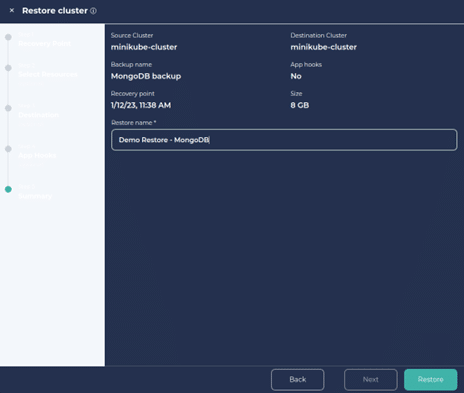Click the App hooks label
The image size is (464, 393).
(306, 64)
